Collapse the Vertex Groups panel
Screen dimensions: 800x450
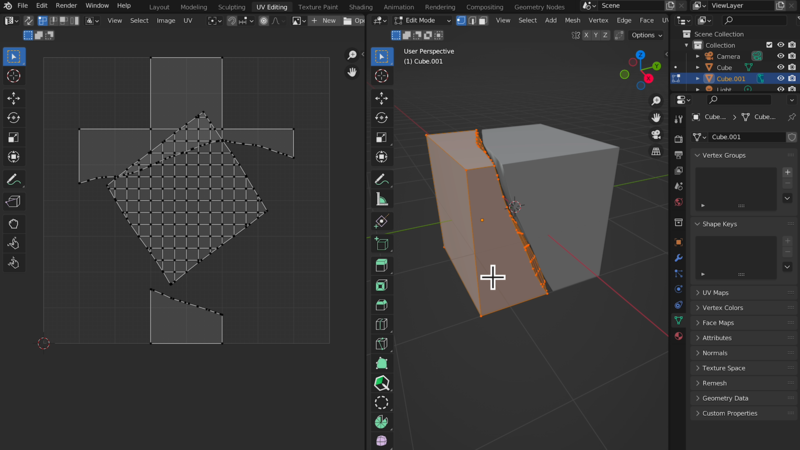(743, 155)
